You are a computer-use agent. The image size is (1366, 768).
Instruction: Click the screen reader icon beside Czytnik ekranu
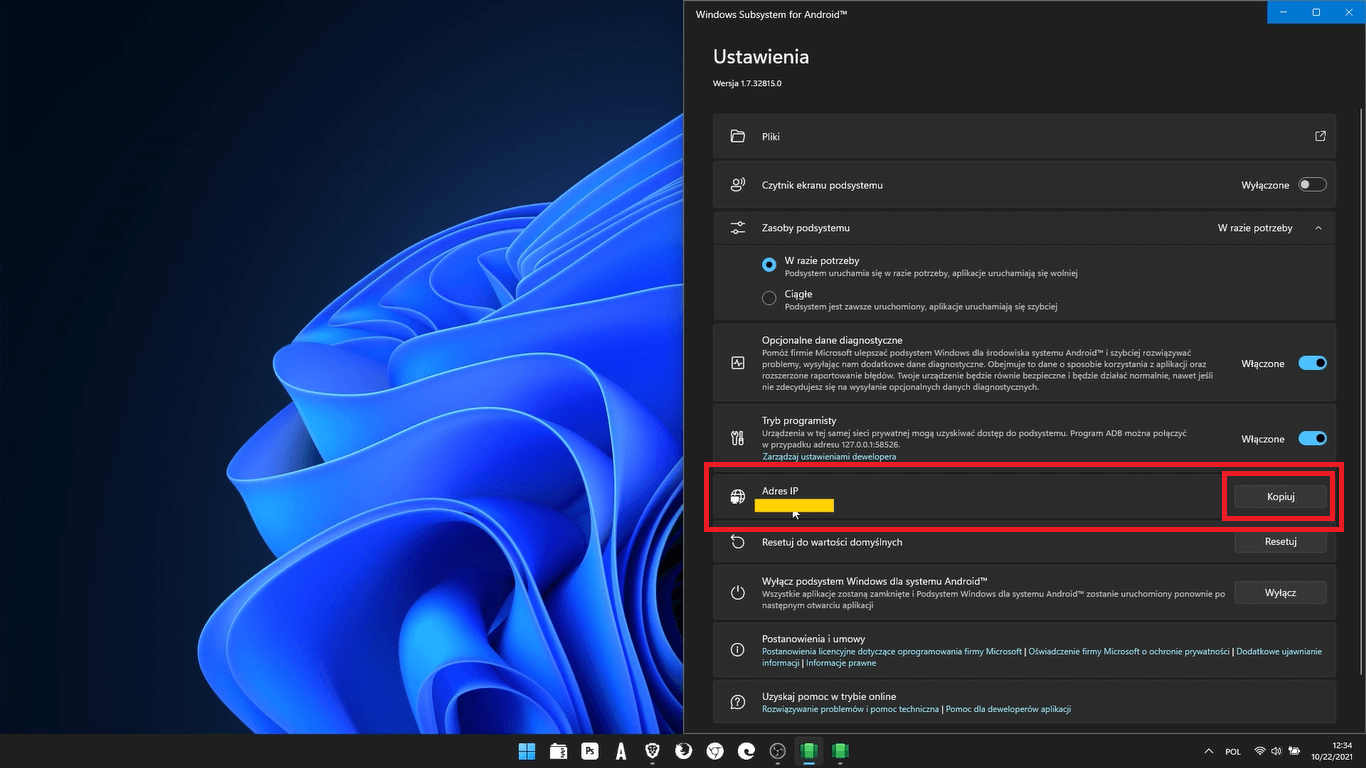point(738,185)
